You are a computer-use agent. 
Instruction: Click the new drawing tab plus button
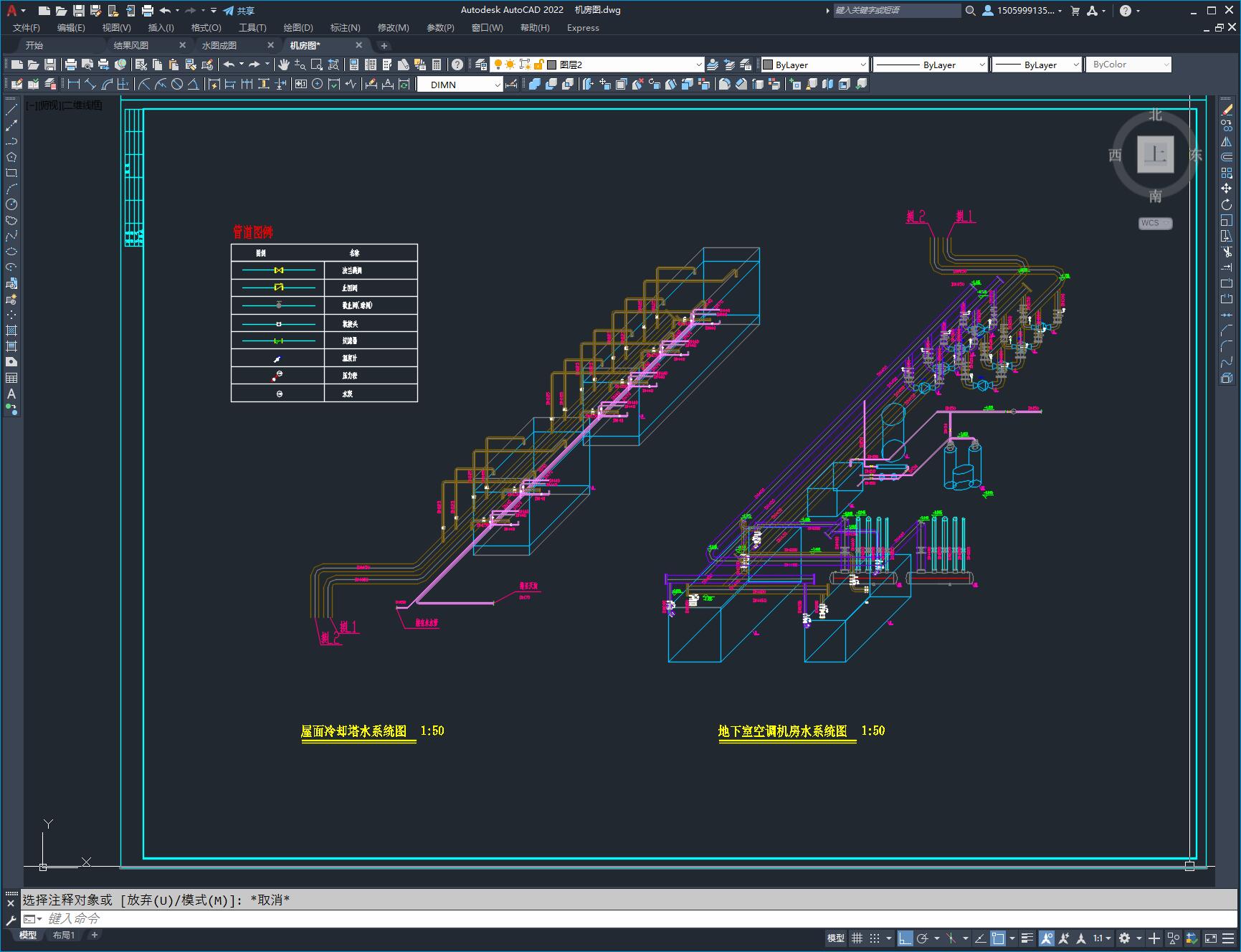(384, 45)
